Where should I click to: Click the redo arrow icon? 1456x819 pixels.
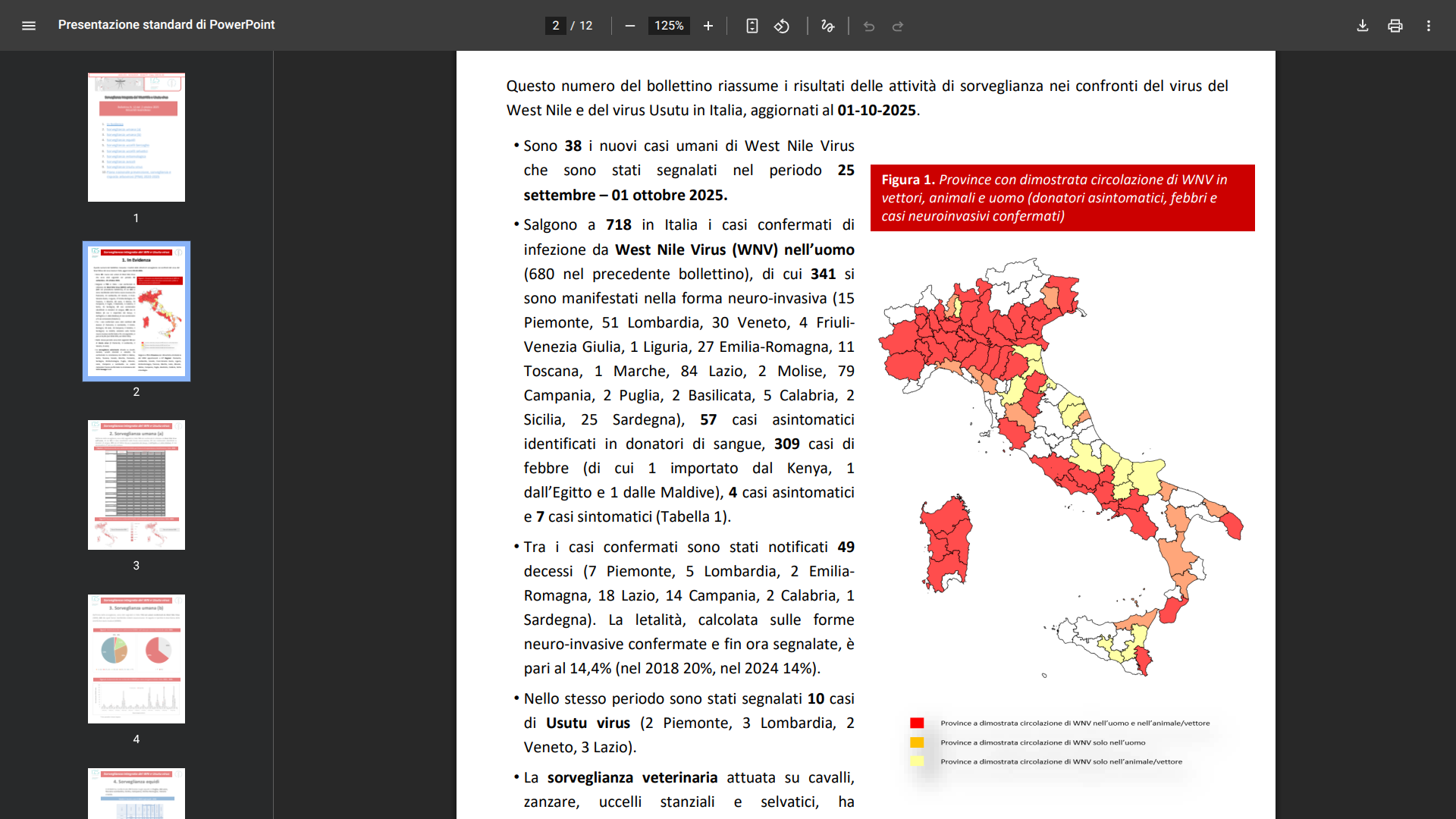click(x=898, y=26)
